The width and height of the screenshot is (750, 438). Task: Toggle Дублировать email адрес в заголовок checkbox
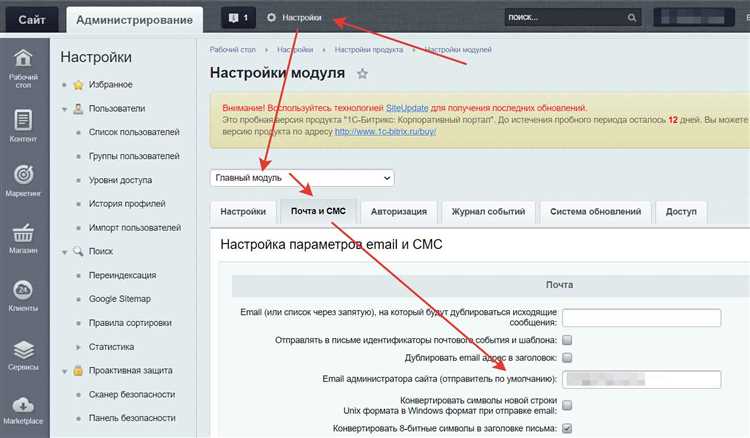tap(567, 357)
